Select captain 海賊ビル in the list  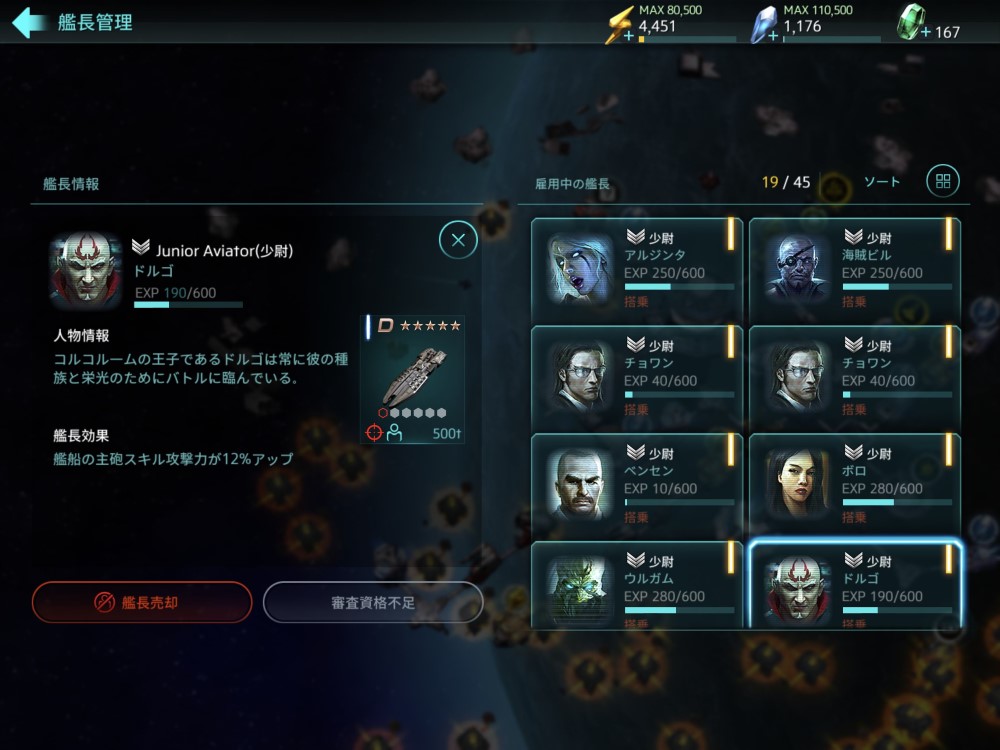pyautogui.click(x=855, y=270)
